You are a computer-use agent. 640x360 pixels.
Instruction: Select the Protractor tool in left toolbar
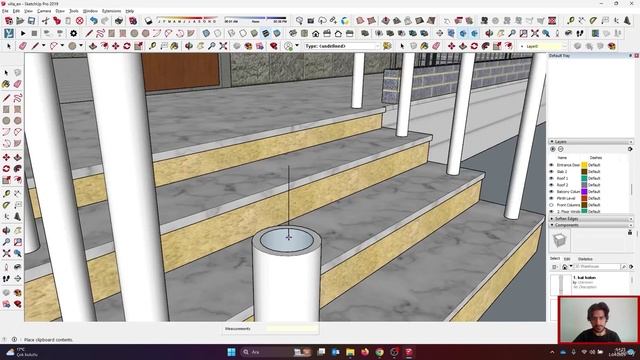point(6,205)
